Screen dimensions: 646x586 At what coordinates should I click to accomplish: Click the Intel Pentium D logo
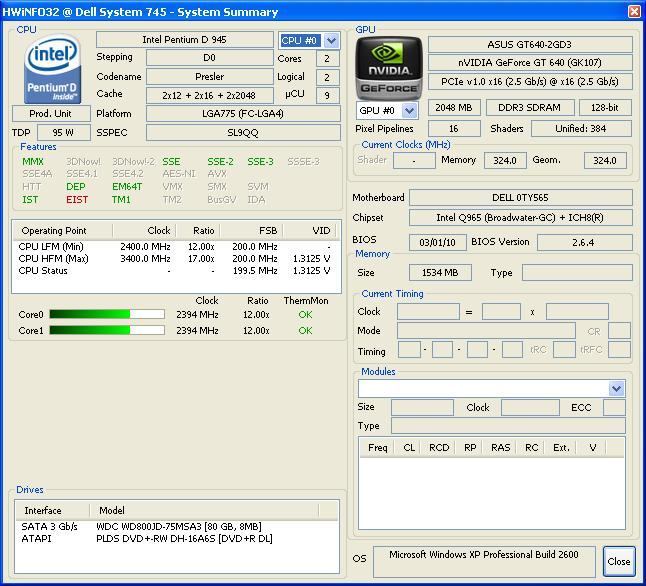pyautogui.click(x=52, y=69)
